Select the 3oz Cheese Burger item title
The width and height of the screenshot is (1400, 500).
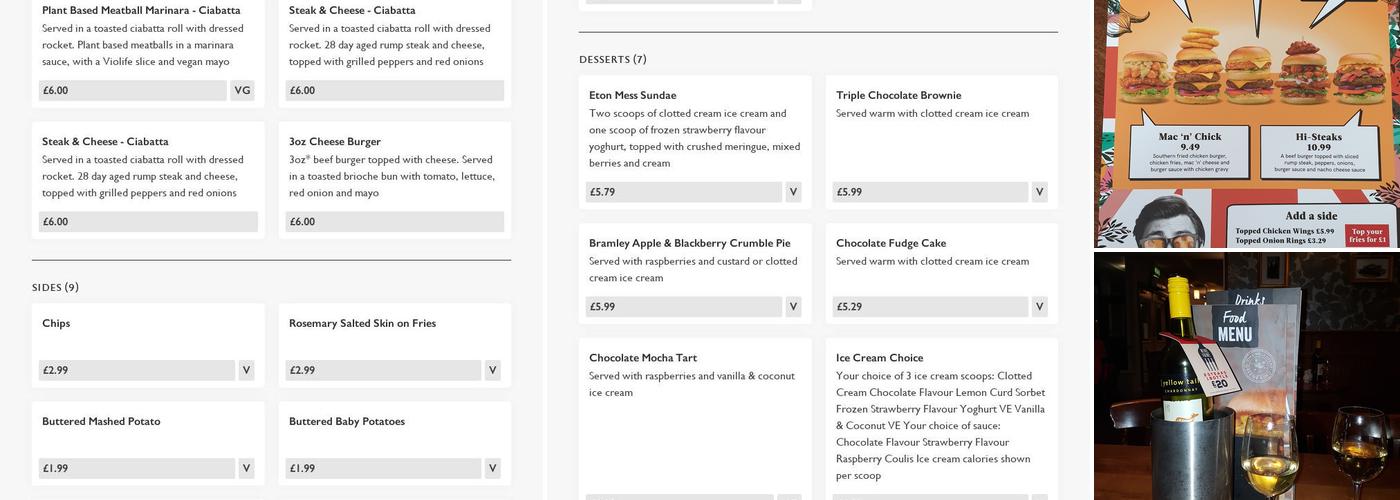pyautogui.click(x=335, y=142)
